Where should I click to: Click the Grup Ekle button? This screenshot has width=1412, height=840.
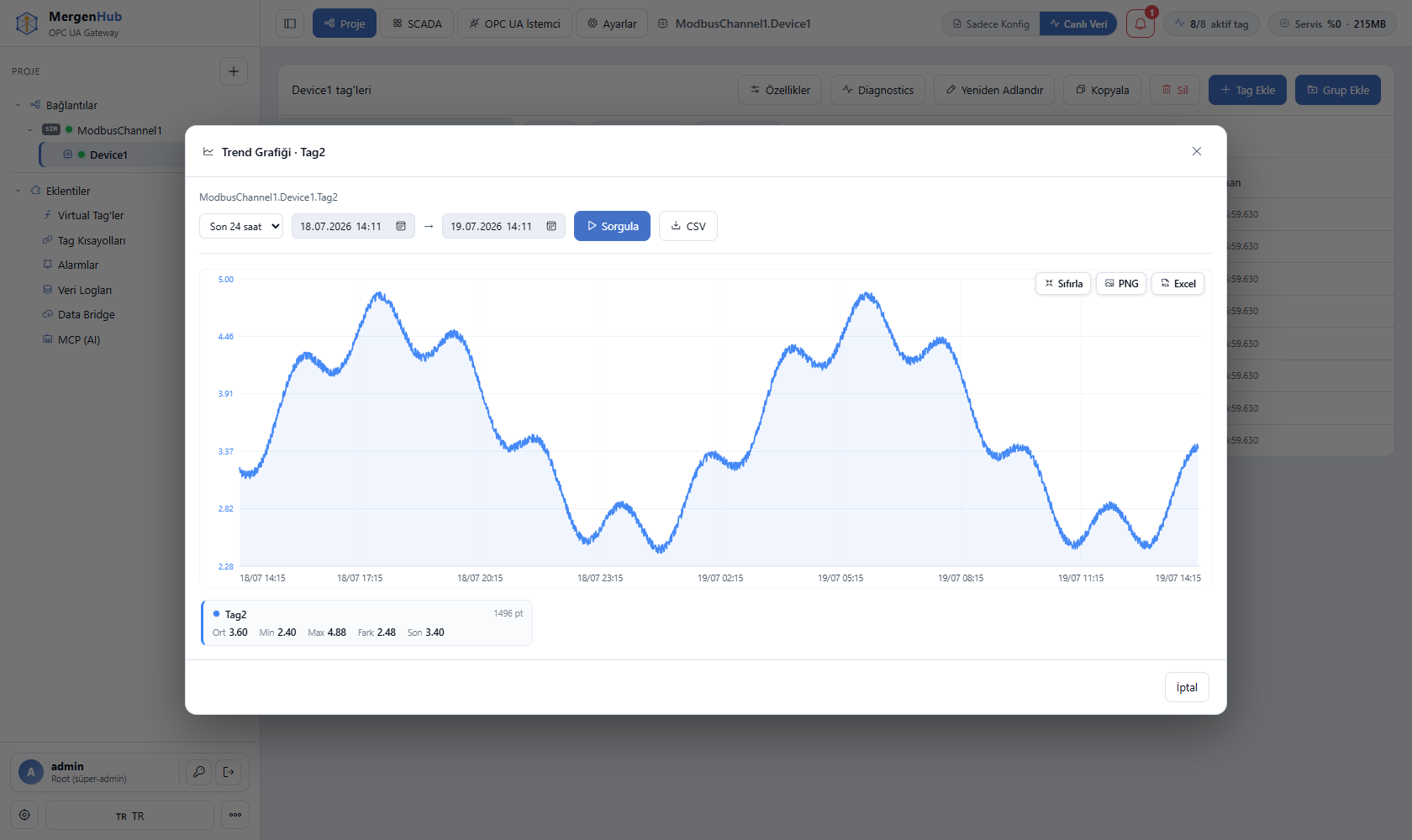tap(1338, 90)
